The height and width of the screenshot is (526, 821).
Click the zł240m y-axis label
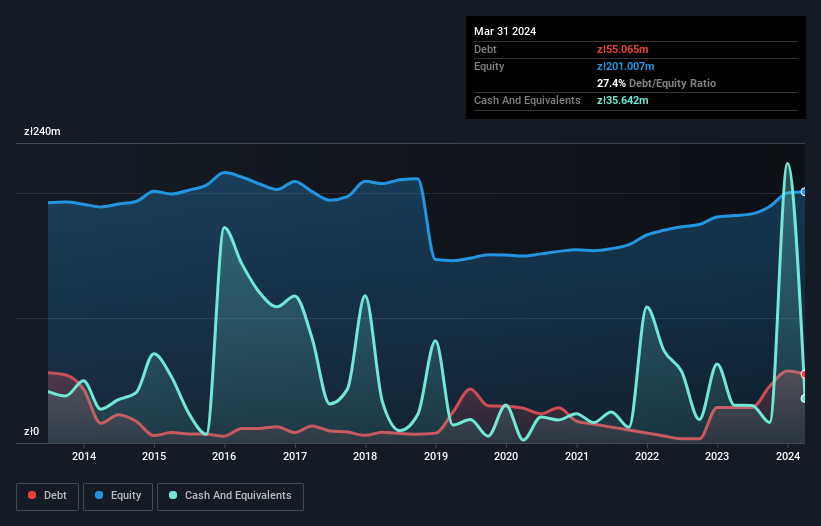click(42, 131)
